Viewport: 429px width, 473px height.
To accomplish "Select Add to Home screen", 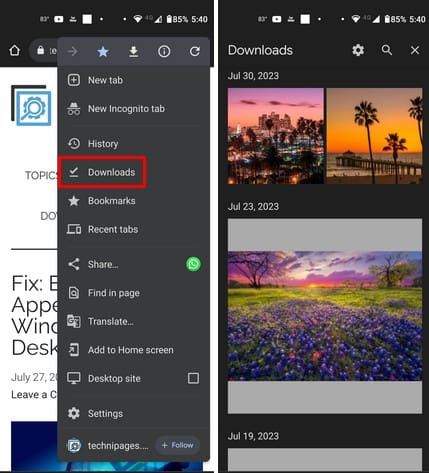I will coord(134,350).
